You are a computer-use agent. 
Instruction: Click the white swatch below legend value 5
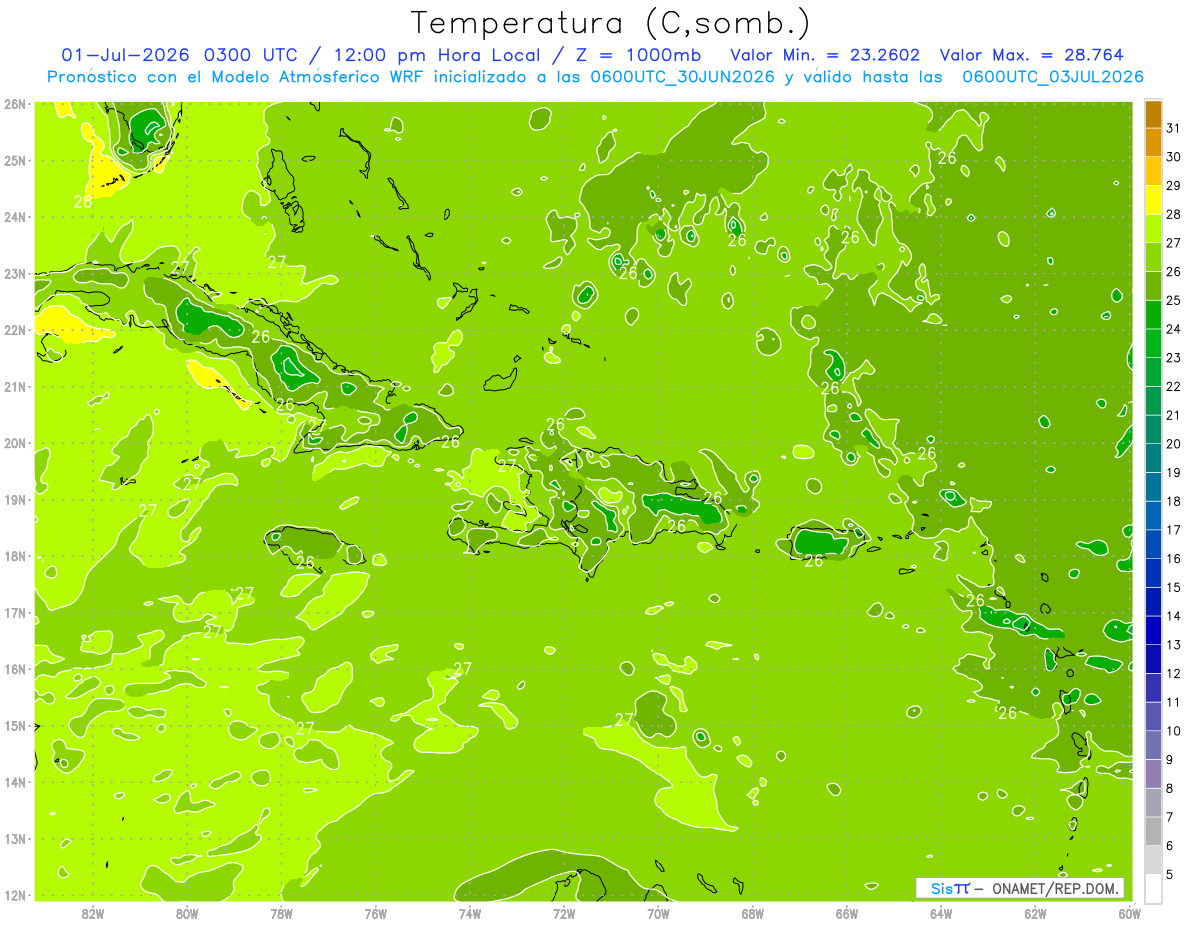pos(1153,888)
